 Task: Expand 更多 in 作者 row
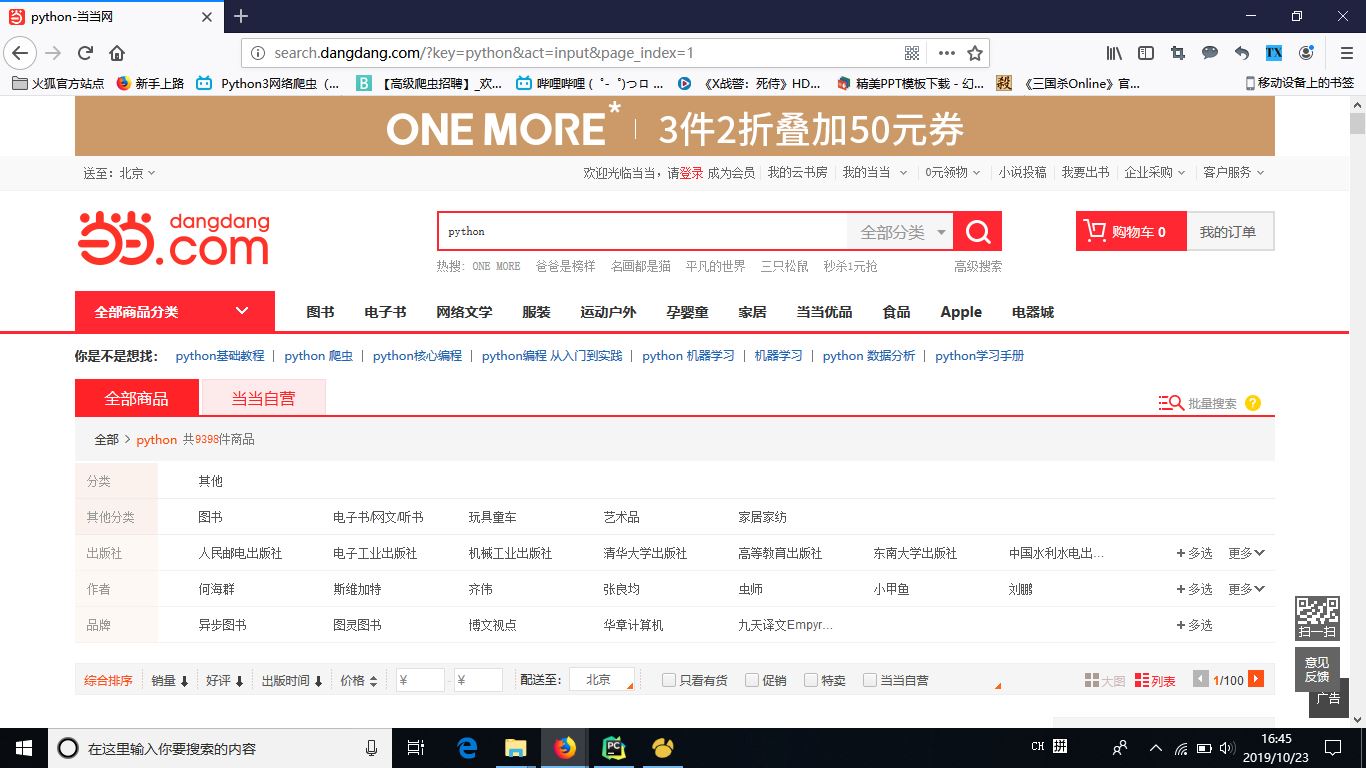1246,589
